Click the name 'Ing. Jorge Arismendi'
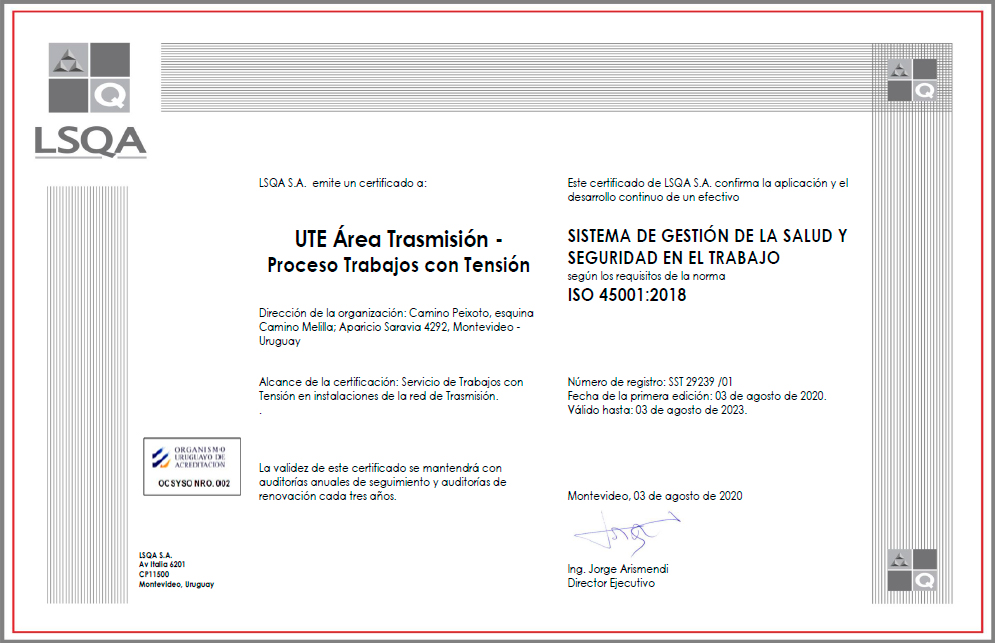Screen dimensions: 995x643 pyautogui.click(x=618, y=569)
